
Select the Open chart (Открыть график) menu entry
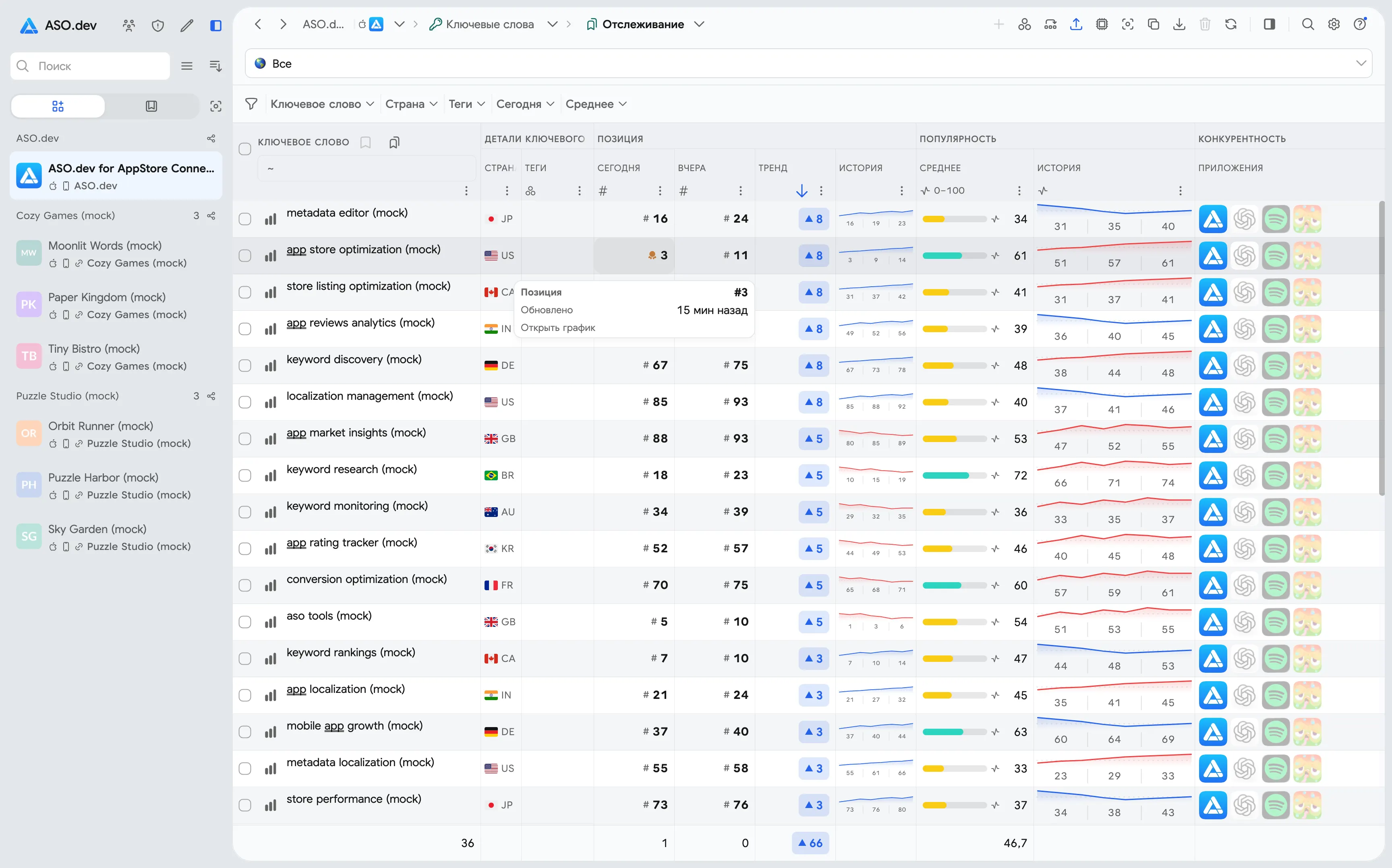pyautogui.click(x=557, y=327)
